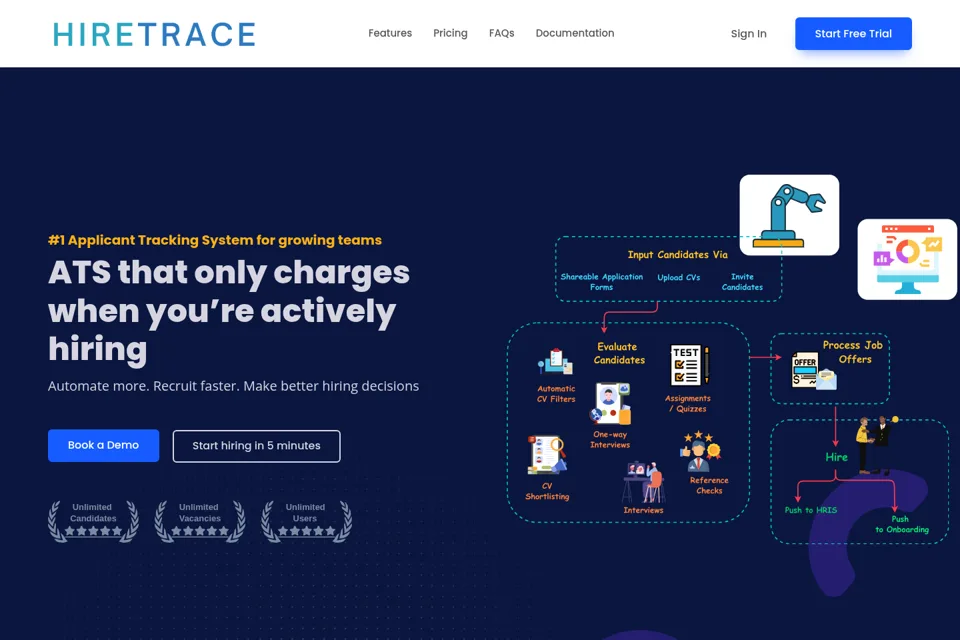Click the Start Free Trial button
Viewport: 960px width, 640px height.
[x=853, y=34]
